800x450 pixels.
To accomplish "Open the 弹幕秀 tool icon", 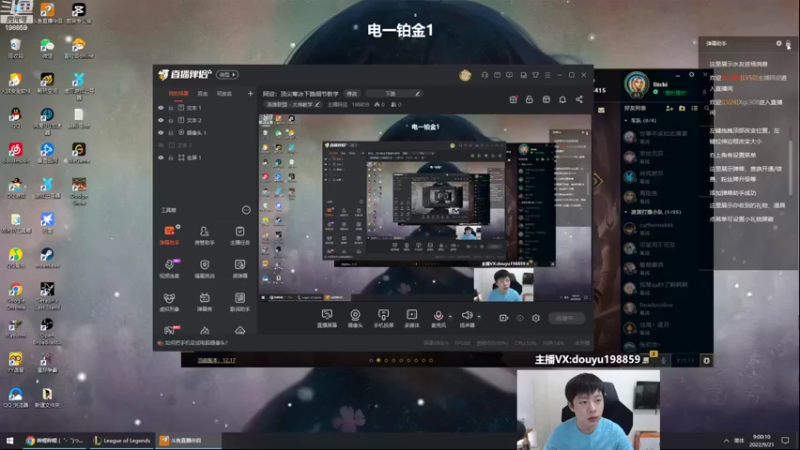I will tap(204, 302).
